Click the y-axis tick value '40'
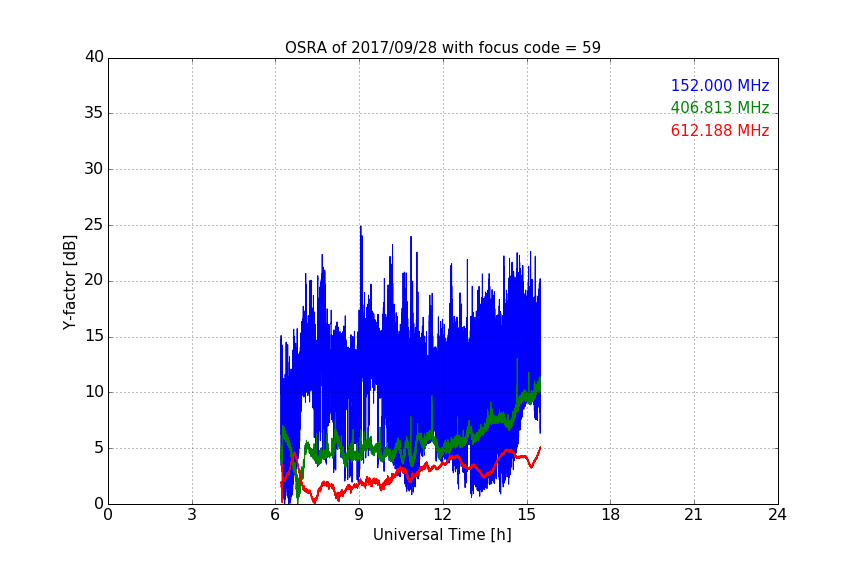 94,57
